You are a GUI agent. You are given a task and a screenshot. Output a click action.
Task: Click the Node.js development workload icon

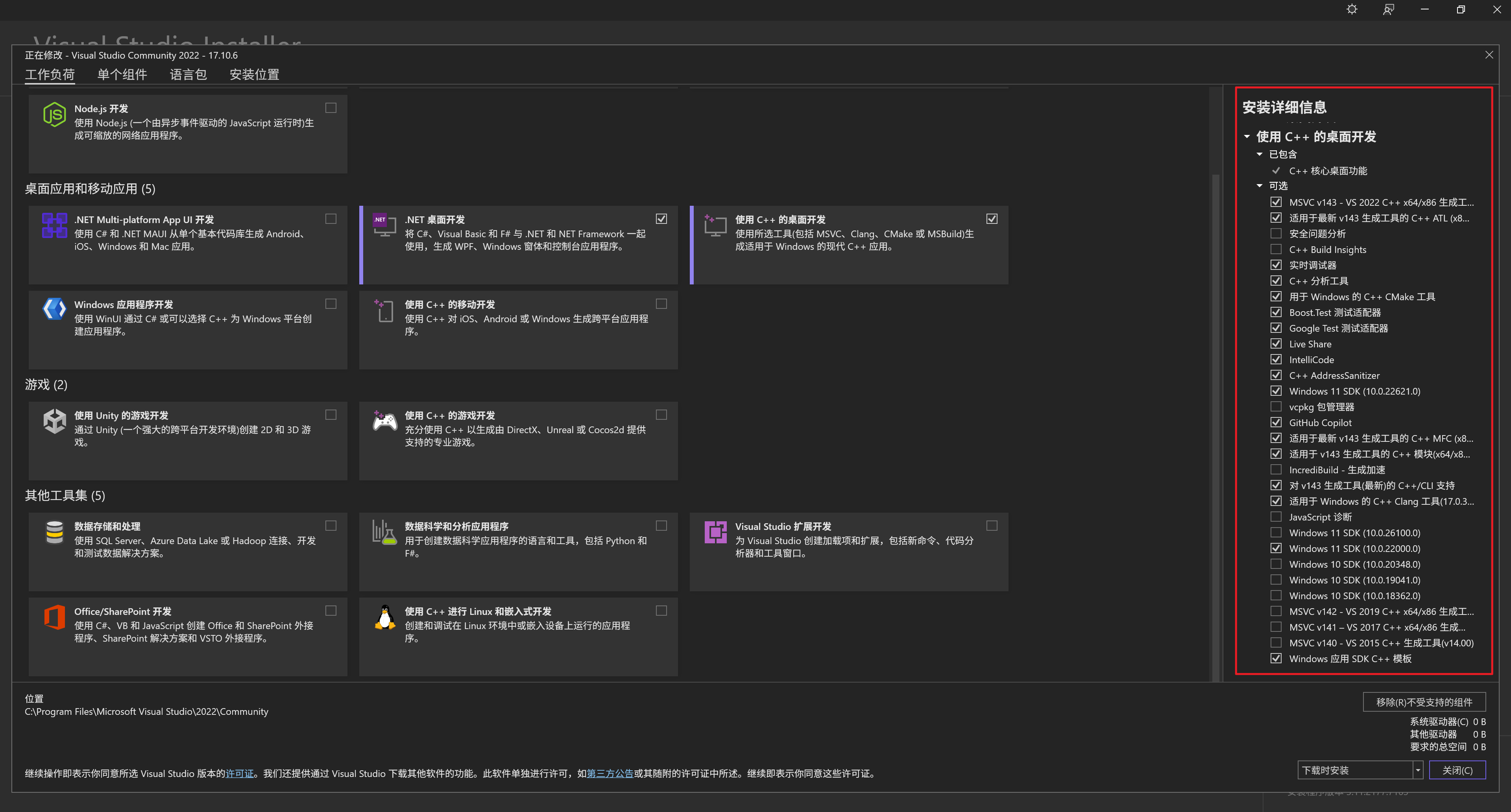click(55, 114)
